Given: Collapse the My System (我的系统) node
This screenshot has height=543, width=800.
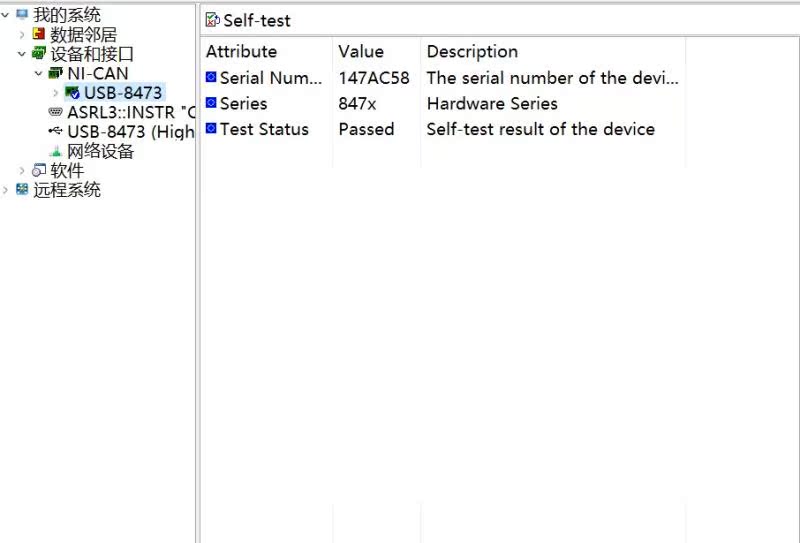Looking at the screenshot, I should [x=5, y=15].
